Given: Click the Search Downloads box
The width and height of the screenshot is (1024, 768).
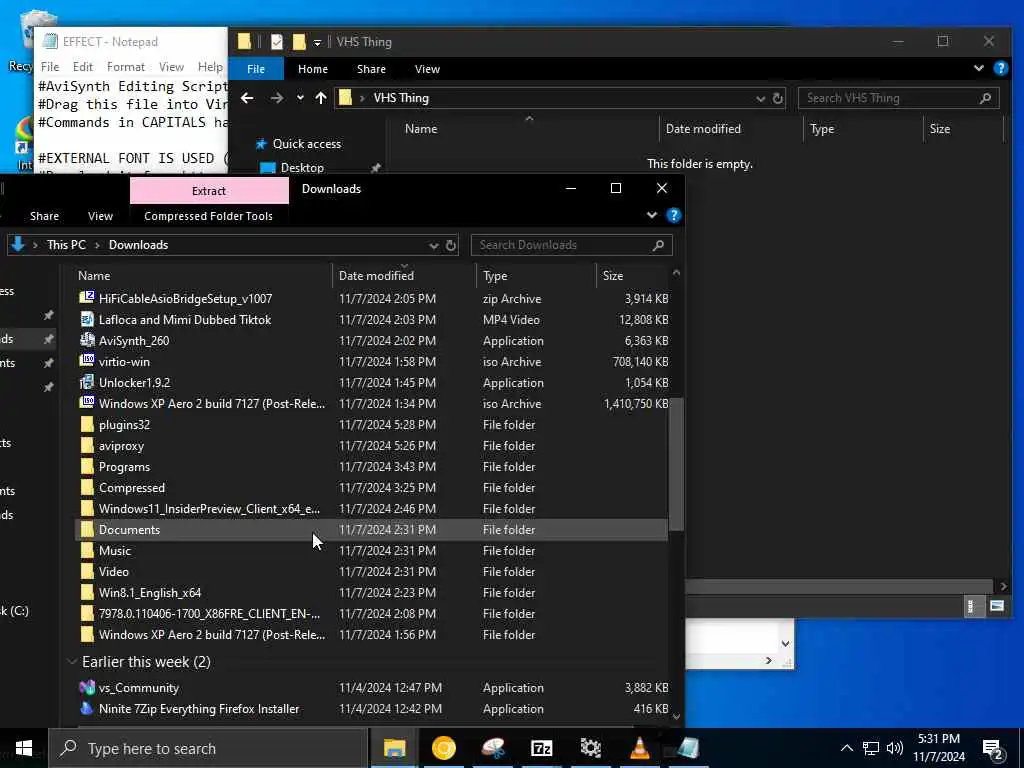Looking at the screenshot, I should tap(571, 245).
